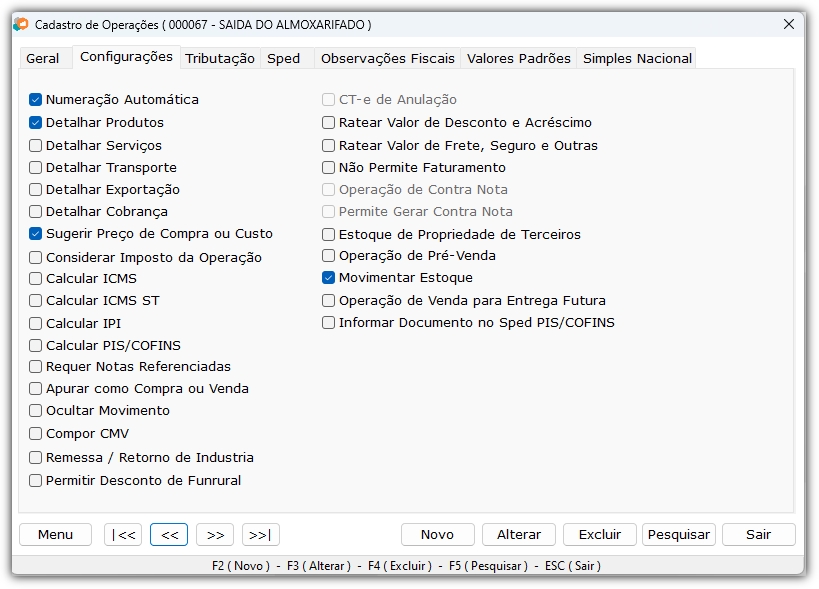
Task: Open the Menu button
Action: point(55,535)
